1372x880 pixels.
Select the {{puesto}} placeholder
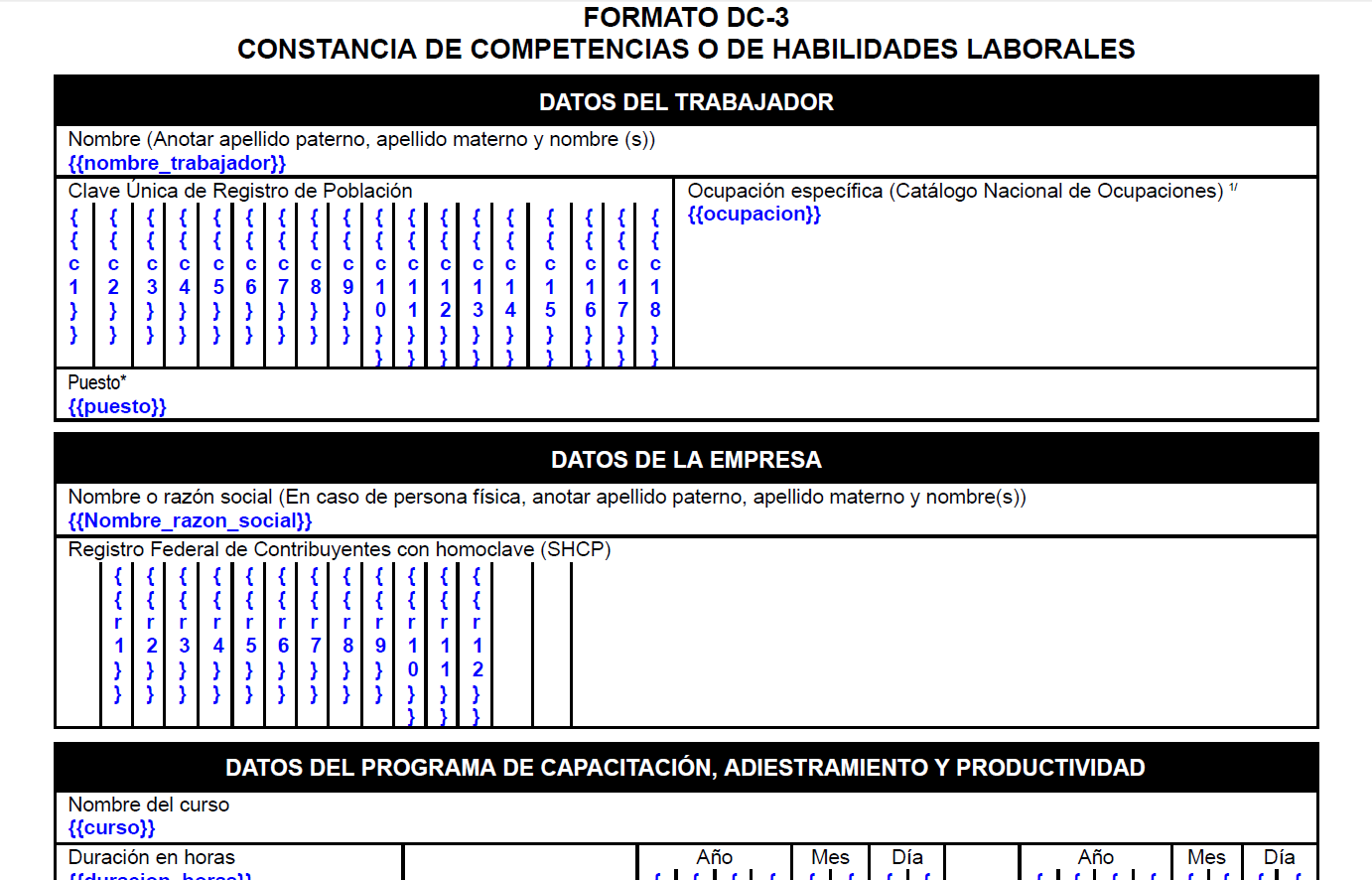pyautogui.click(x=117, y=406)
